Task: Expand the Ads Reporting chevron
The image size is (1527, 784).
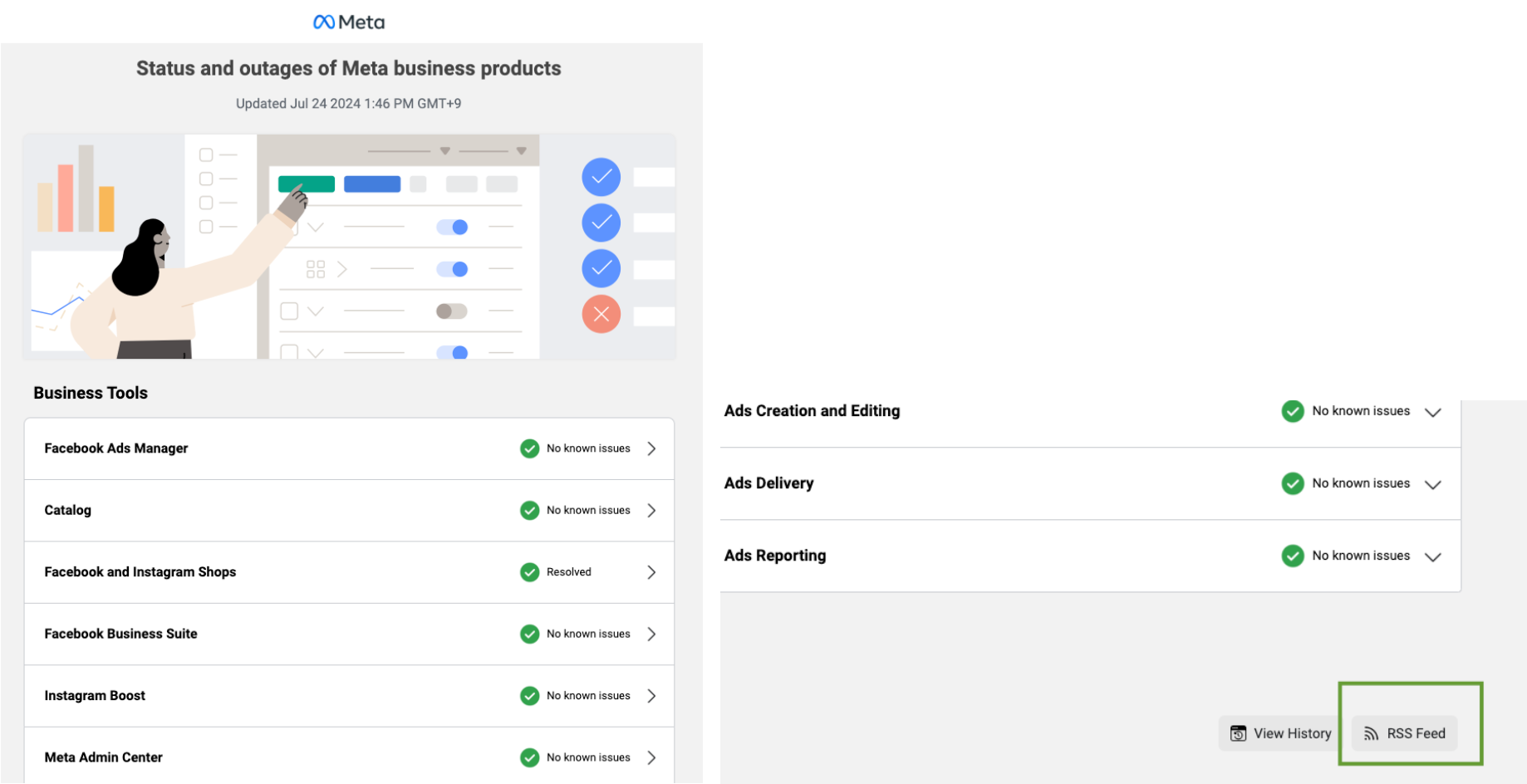Action: pyautogui.click(x=1432, y=556)
